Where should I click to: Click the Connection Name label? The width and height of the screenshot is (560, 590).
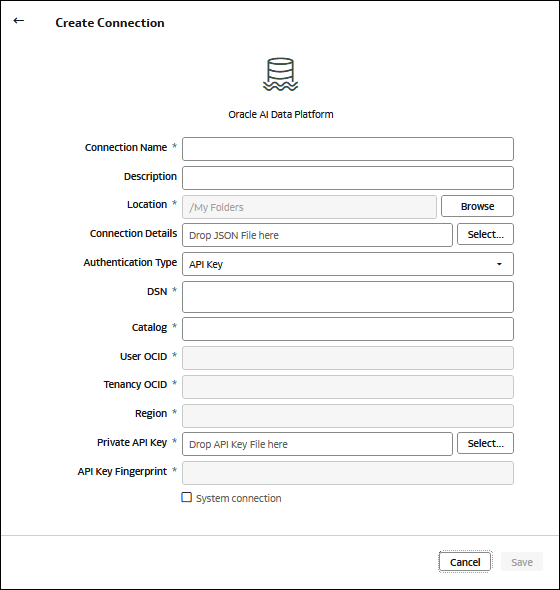coord(126,147)
